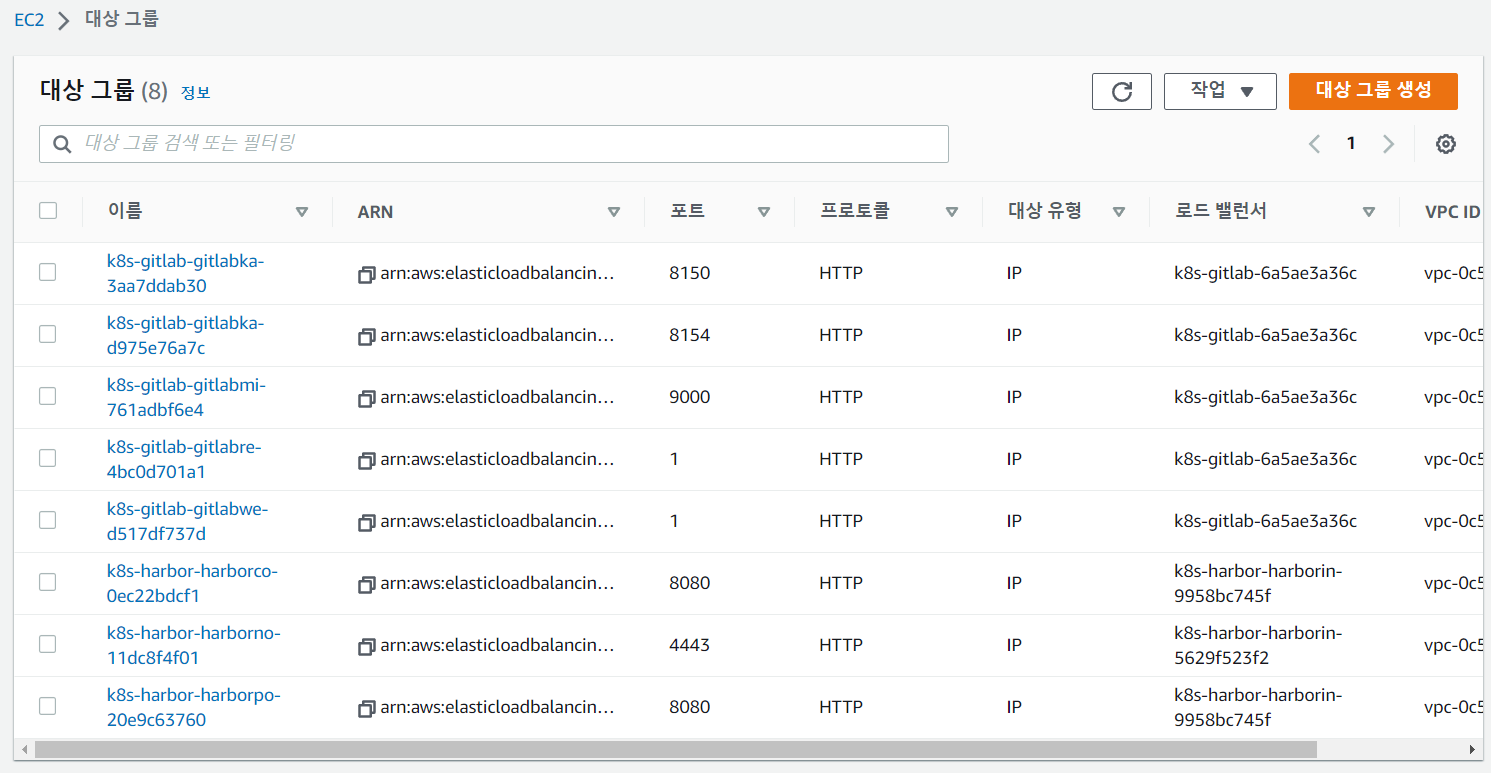The image size is (1491, 773).
Task: Navigate to EC2 breadcrumb
Action: pos(29,20)
